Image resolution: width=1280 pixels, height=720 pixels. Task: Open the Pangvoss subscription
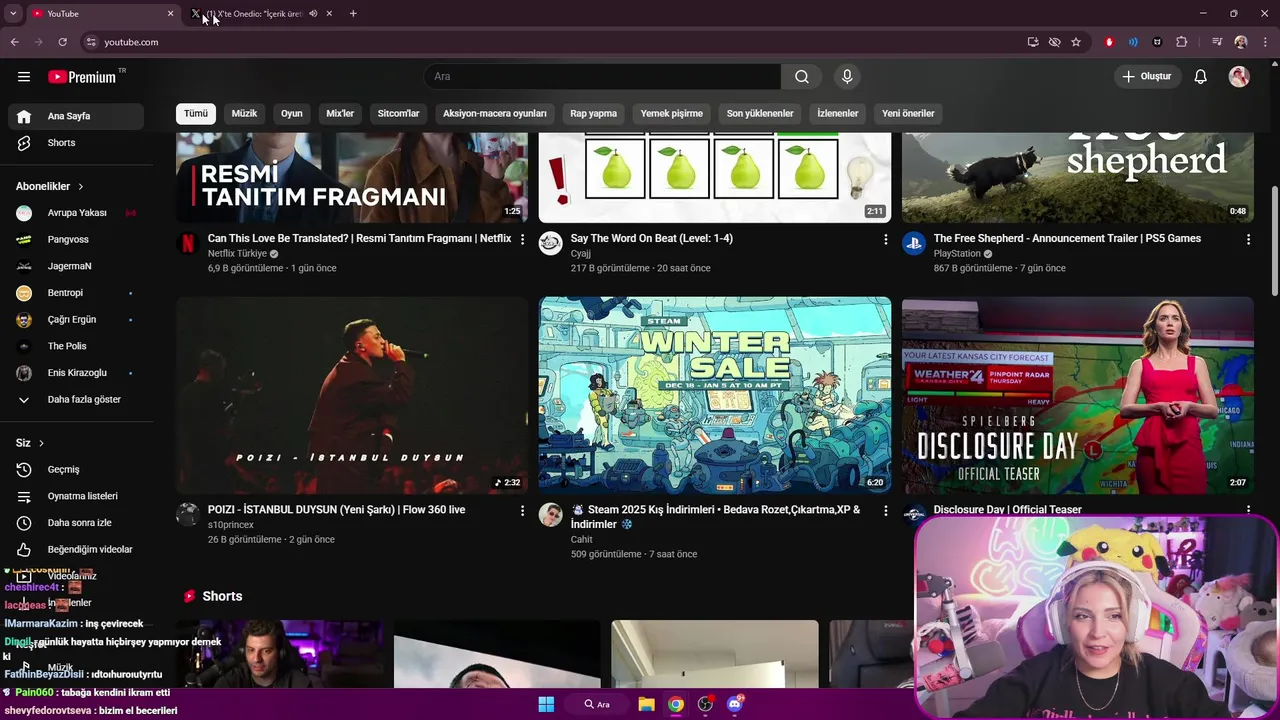tap(76, 240)
